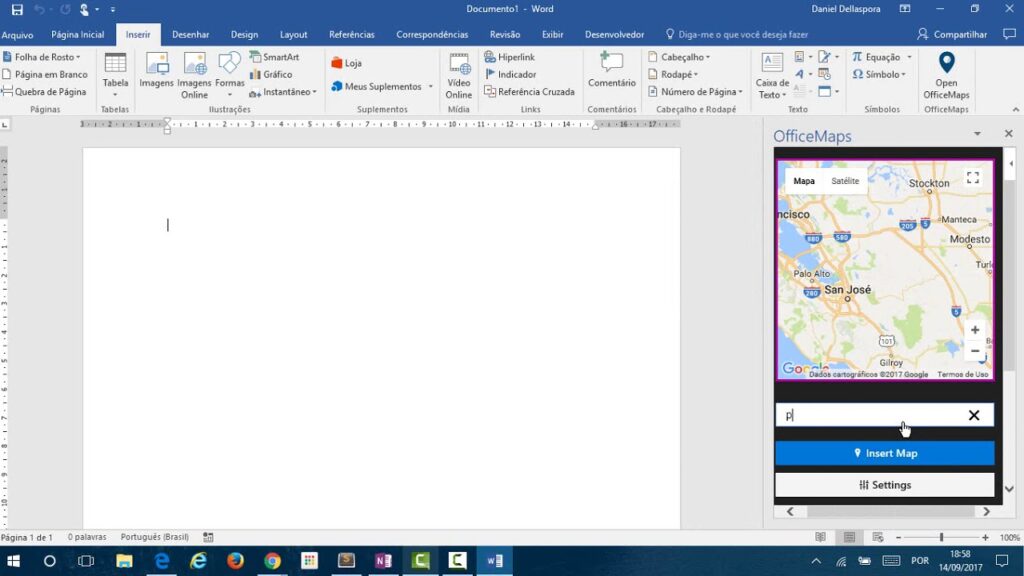The width and height of the screenshot is (1024, 576).
Task: Close the OfficeMaps task pane
Action: [x=1008, y=134]
